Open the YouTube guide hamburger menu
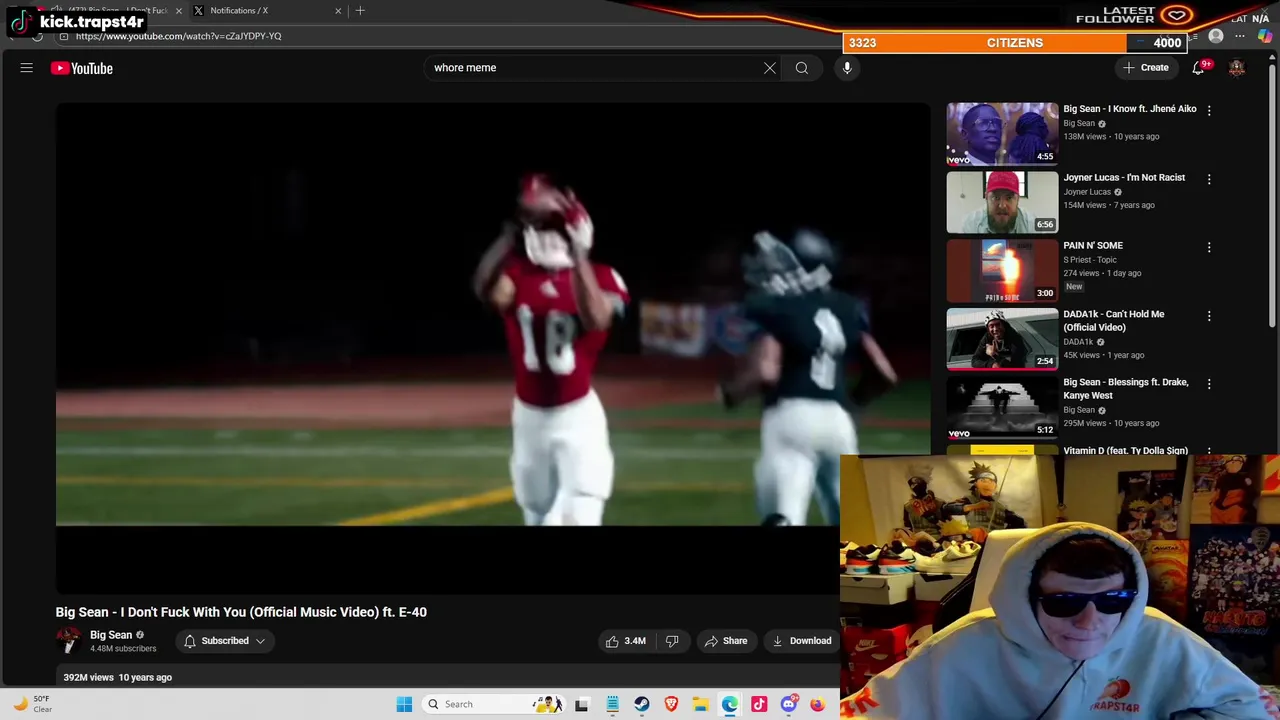Screen dimensions: 1280x720 pos(27,68)
